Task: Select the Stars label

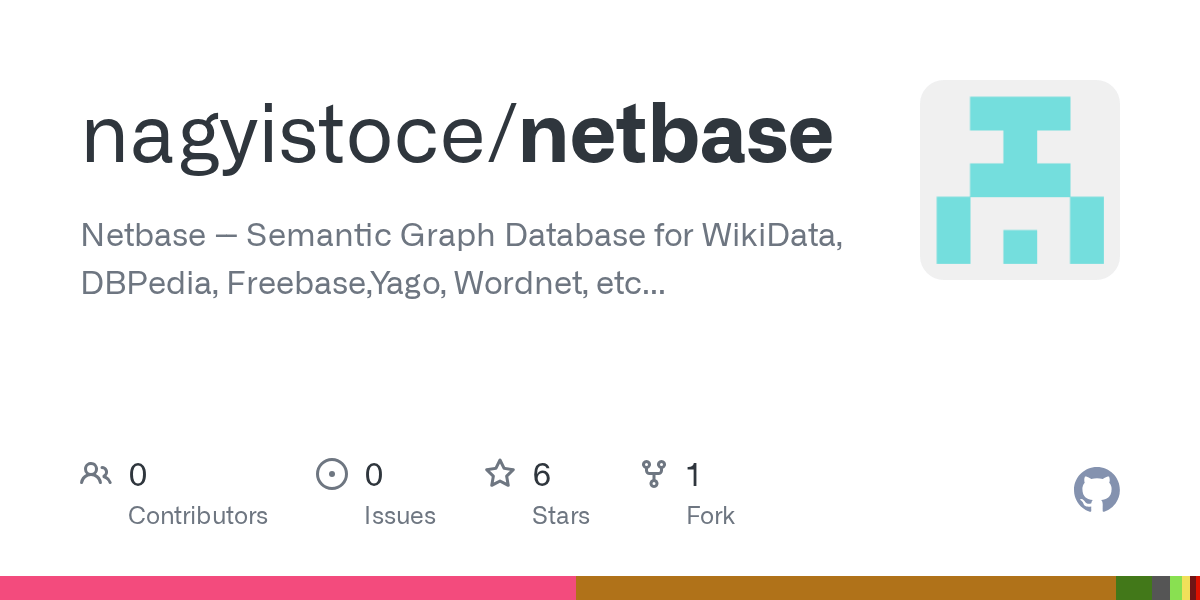Action: click(x=561, y=516)
